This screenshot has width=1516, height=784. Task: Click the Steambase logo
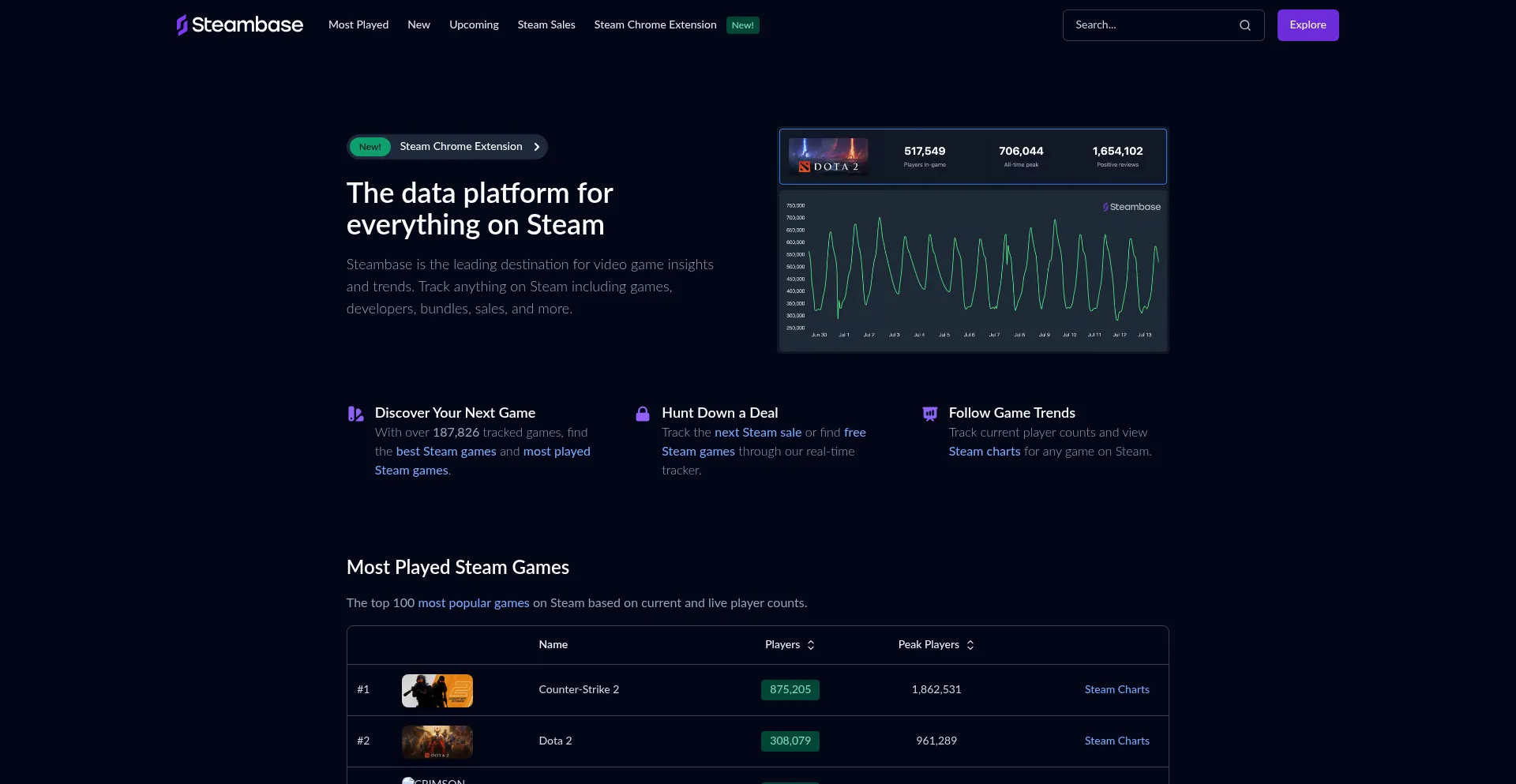point(240,25)
